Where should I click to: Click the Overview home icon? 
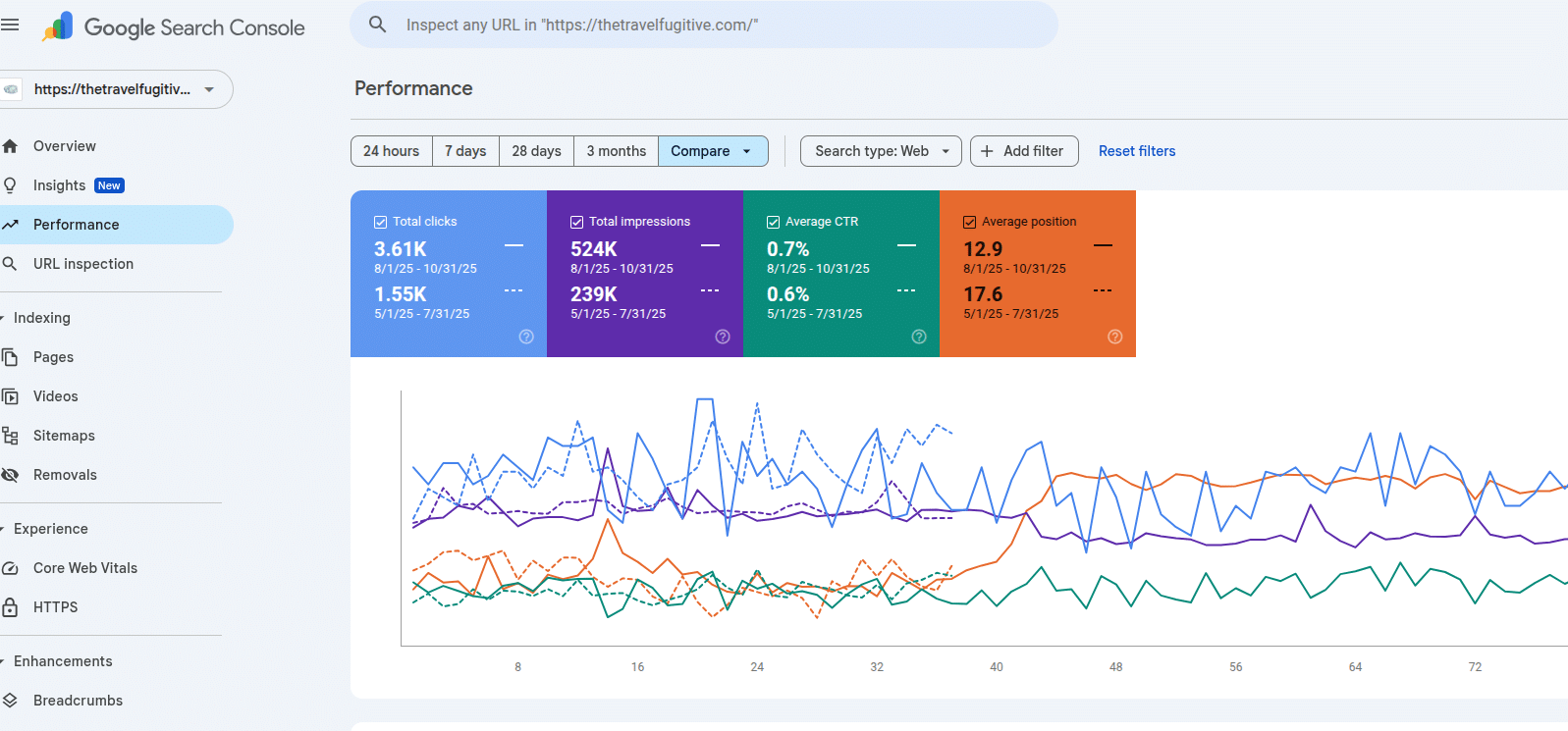tap(10, 146)
